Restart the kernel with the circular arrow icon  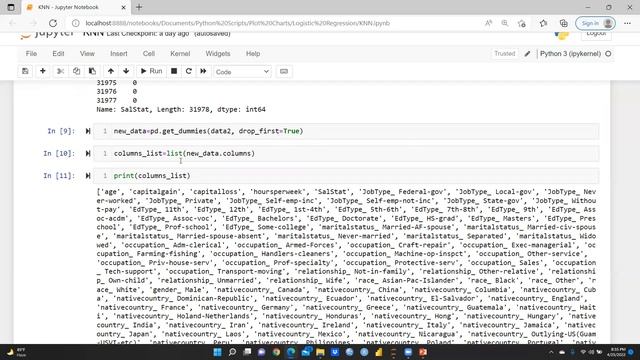(189, 71)
